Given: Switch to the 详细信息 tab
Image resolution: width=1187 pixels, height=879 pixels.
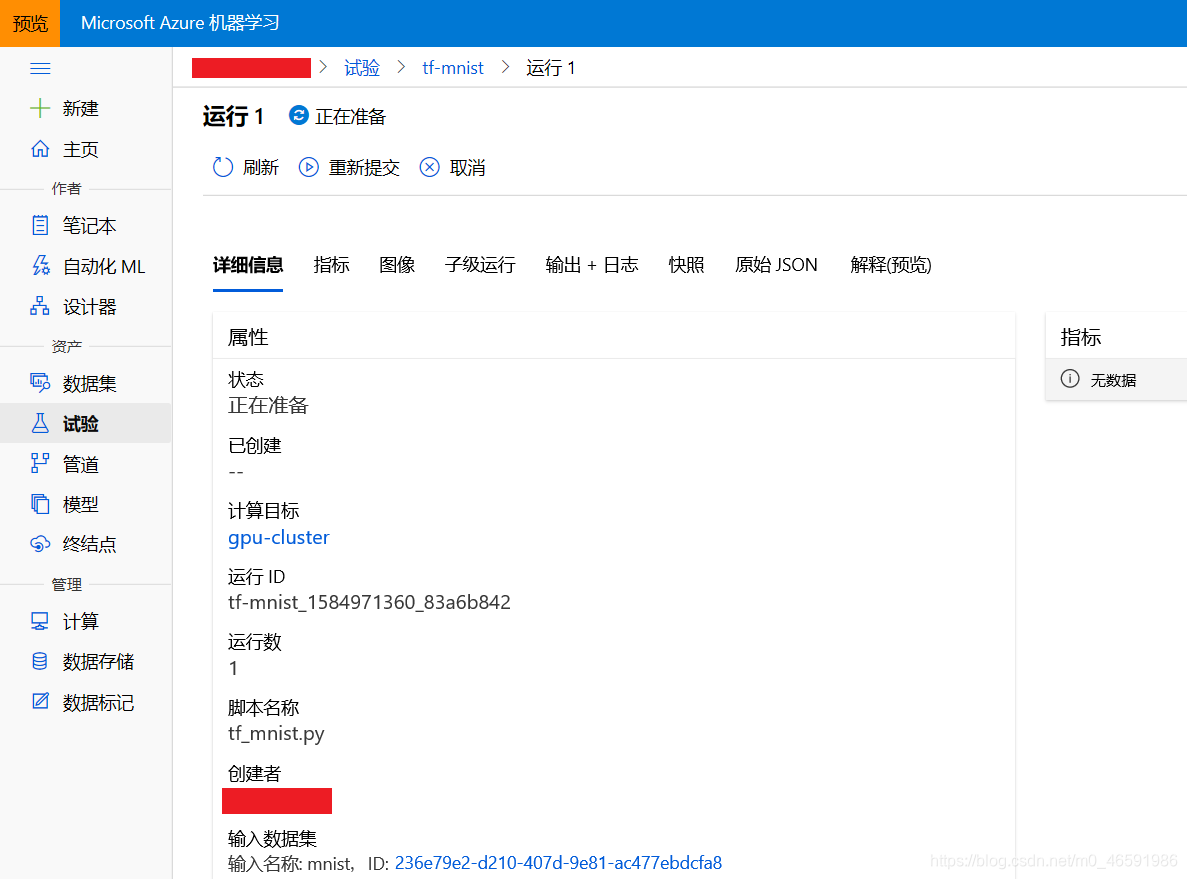Looking at the screenshot, I should pos(248,265).
